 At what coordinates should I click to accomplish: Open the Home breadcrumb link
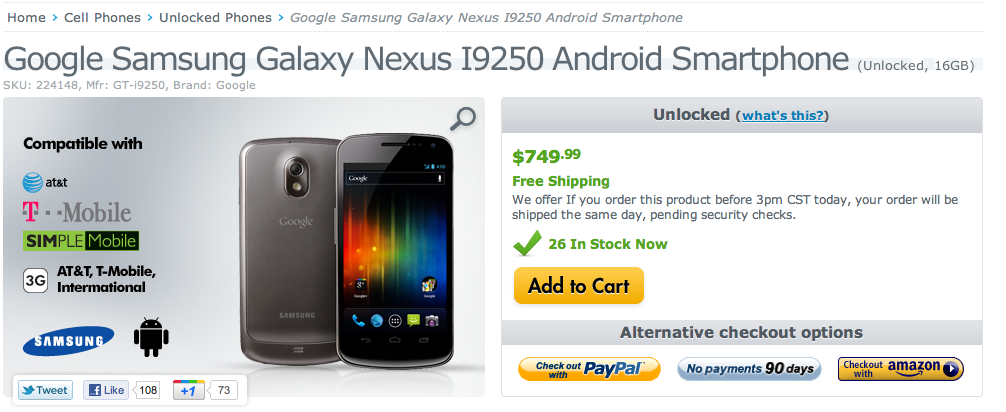coord(26,17)
